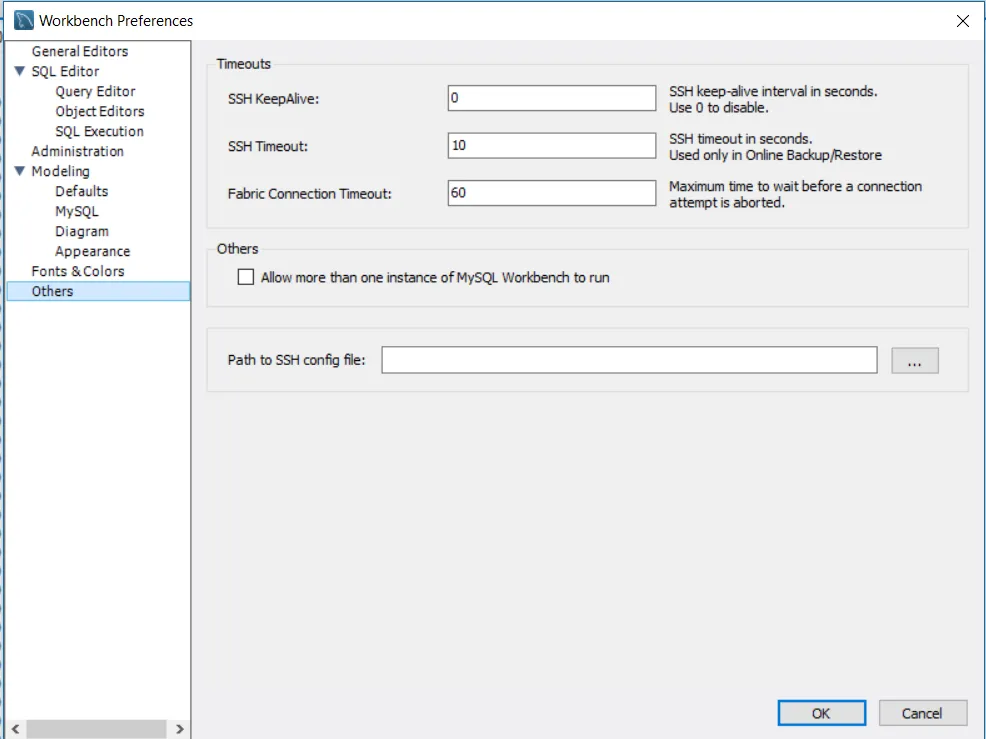Close the Workbench Preferences dialog
The width and height of the screenshot is (986, 739).
[x=962, y=21]
